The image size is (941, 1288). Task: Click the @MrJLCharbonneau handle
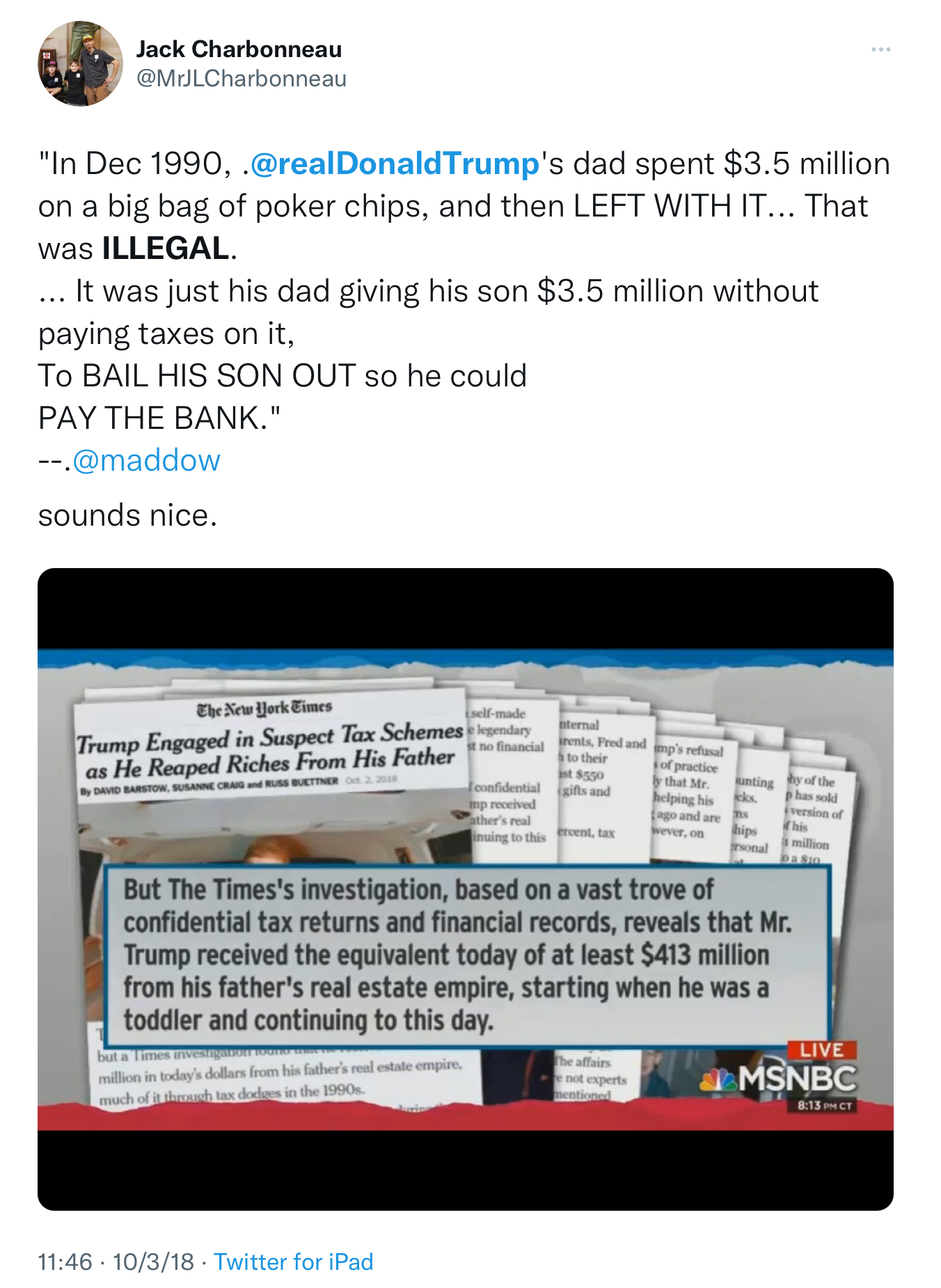pyautogui.click(x=241, y=79)
